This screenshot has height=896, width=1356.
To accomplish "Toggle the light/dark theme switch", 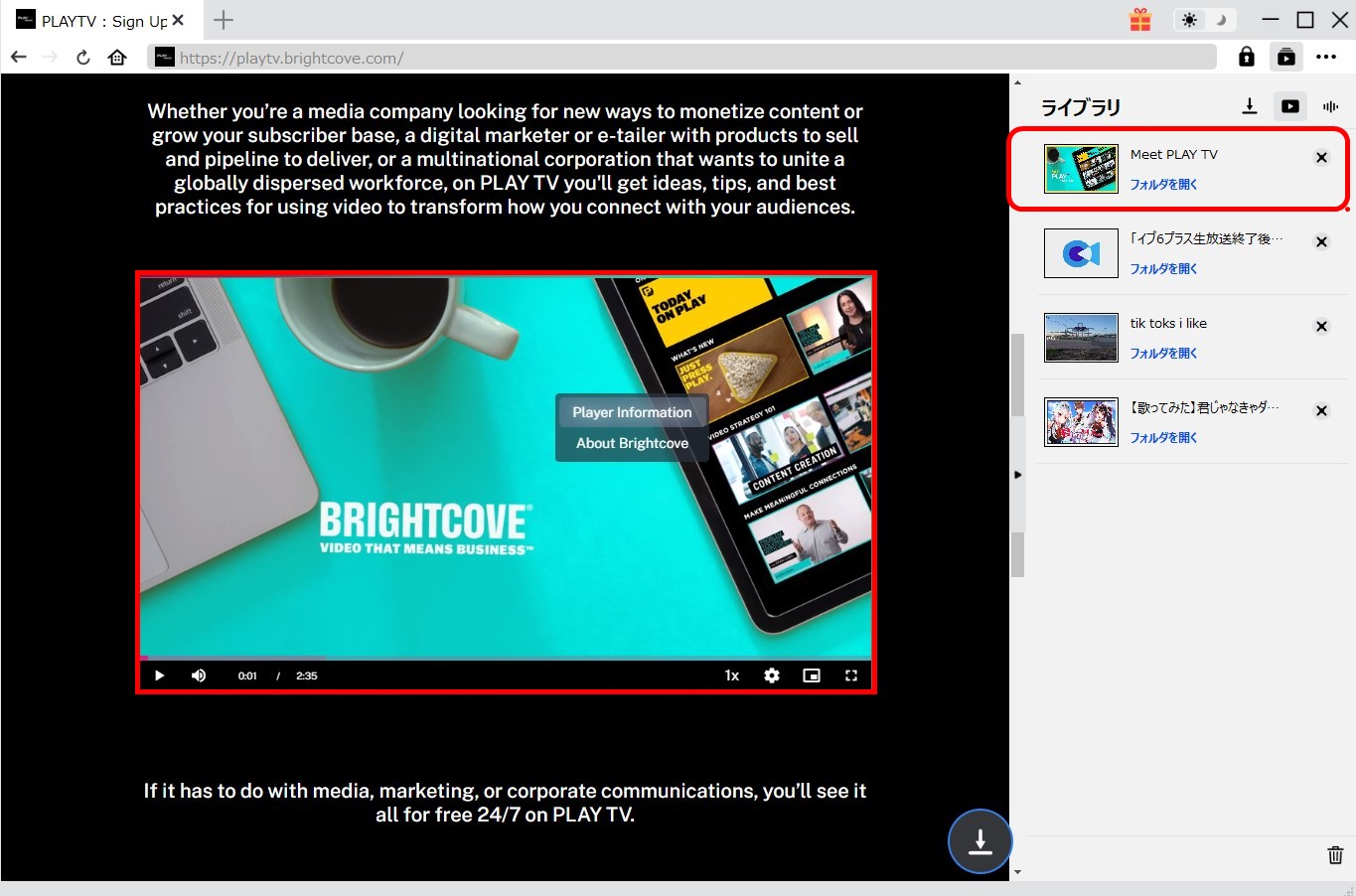I will tap(1204, 20).
